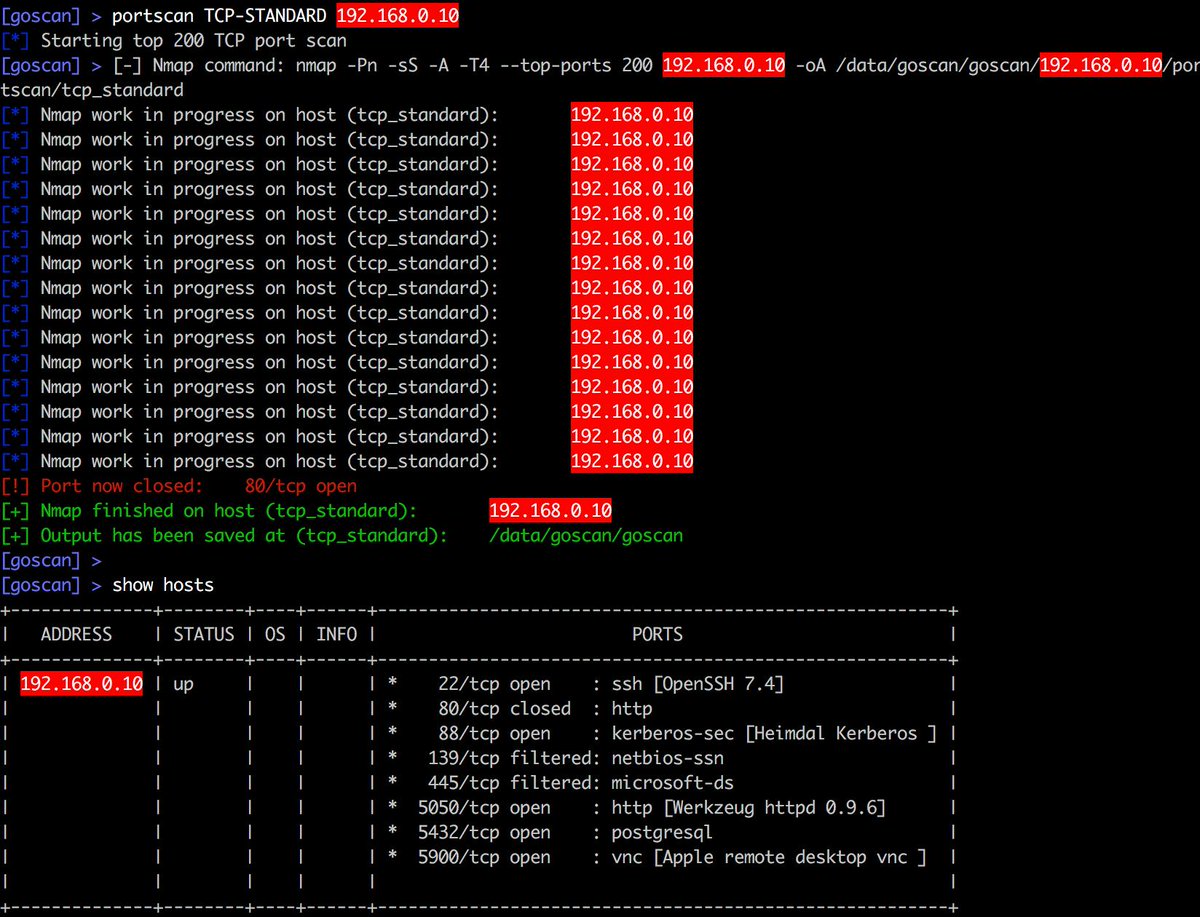Click the 'show hosts' command
This screenshot has width=1200, height=917.
pos(163,585)
